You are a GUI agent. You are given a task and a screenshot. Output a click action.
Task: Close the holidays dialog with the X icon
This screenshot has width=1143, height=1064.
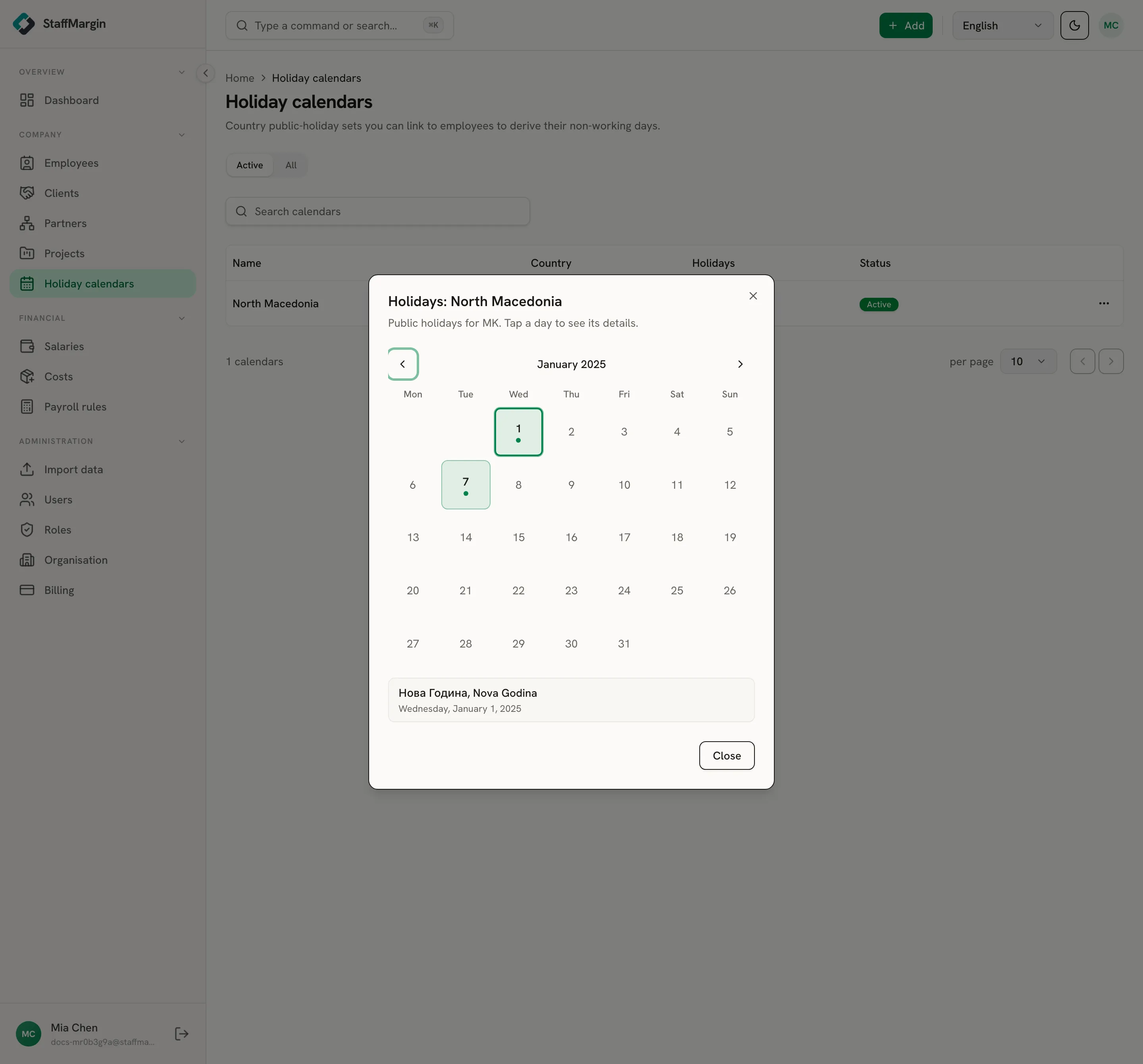752,296
